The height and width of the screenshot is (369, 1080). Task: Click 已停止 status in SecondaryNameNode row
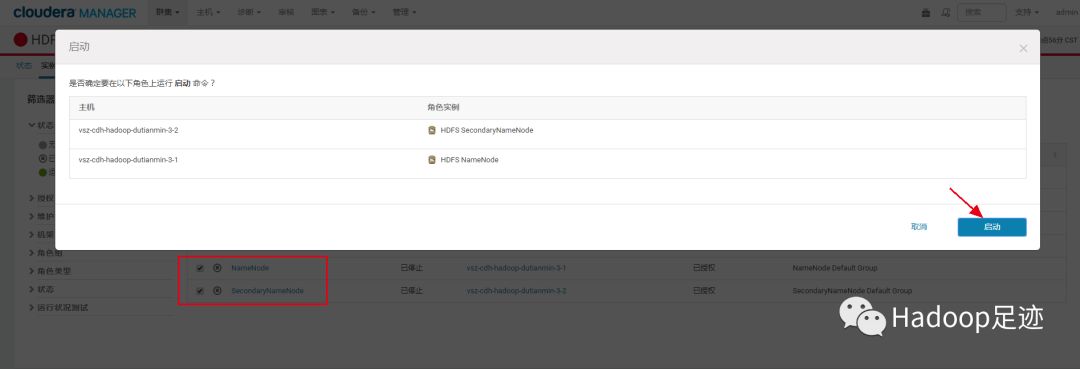coord(411,291)
